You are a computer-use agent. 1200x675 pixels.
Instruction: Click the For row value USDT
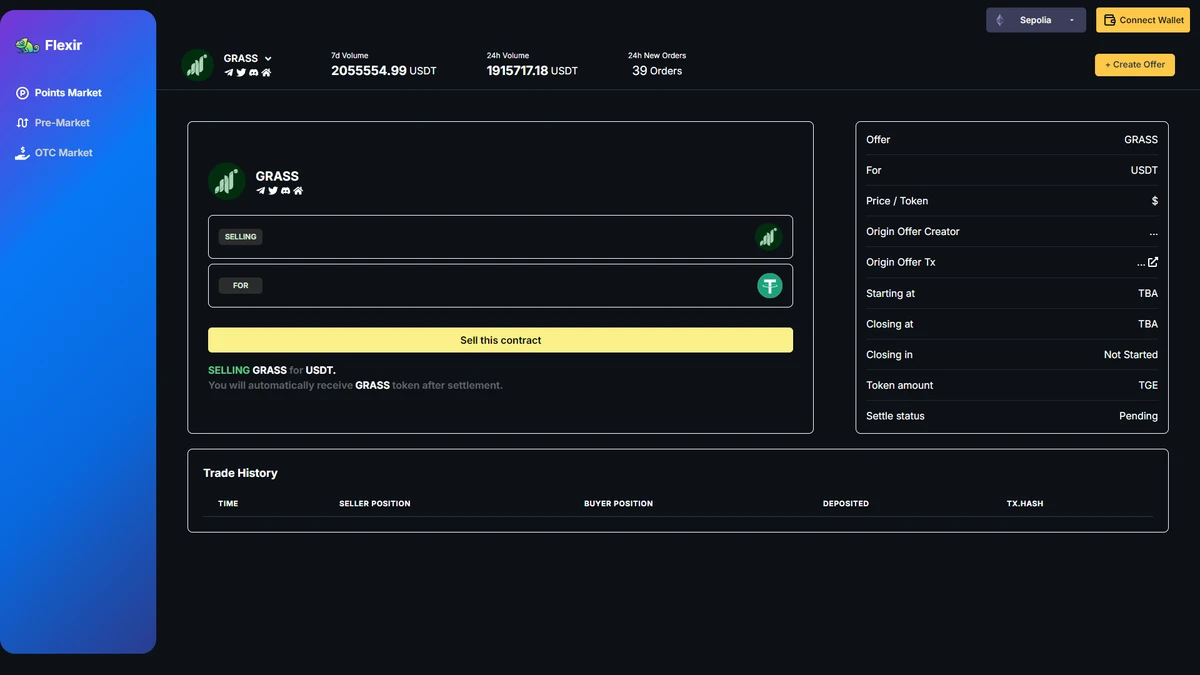(x=1144, y=171)
